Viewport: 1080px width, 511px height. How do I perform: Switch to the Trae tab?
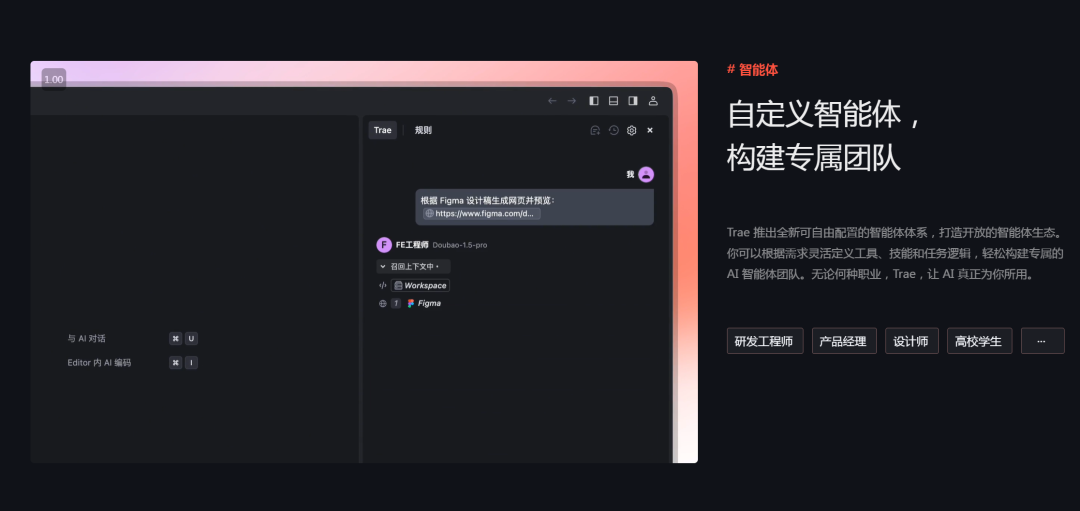382,130
